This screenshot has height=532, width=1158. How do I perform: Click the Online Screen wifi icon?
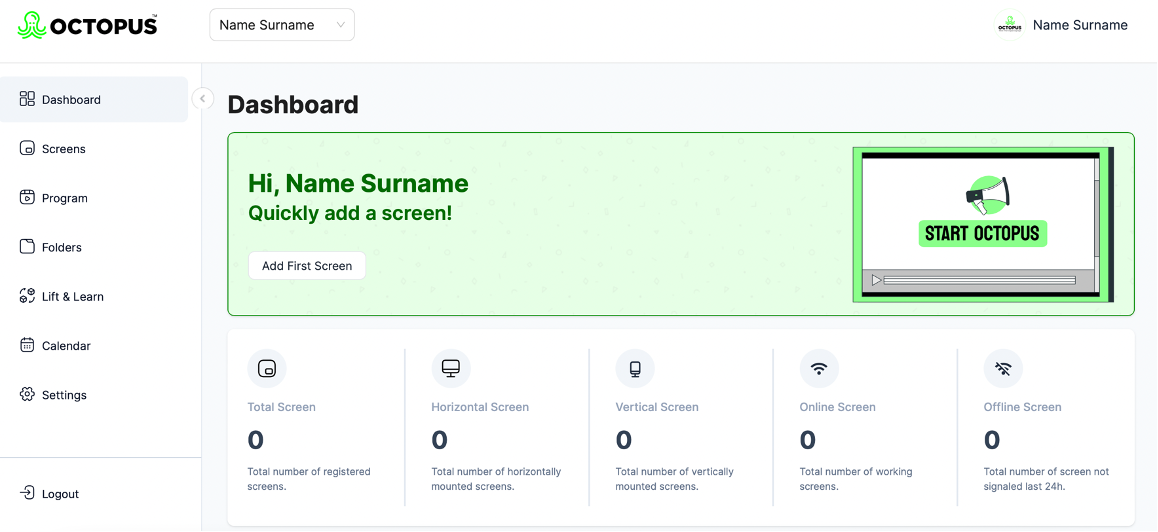[x=819, y=369]
